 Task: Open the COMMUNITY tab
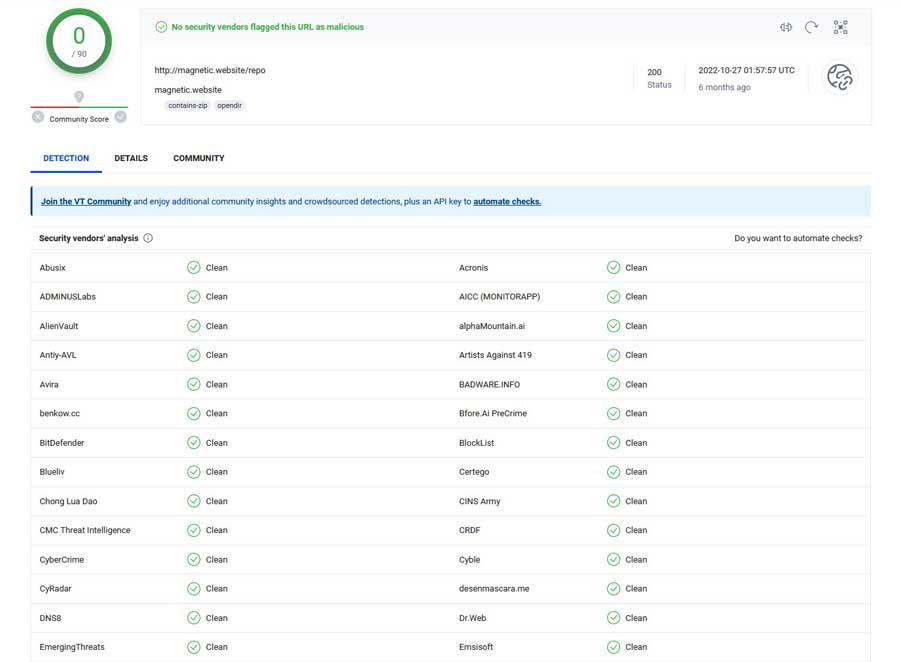[x=199, y=158]
